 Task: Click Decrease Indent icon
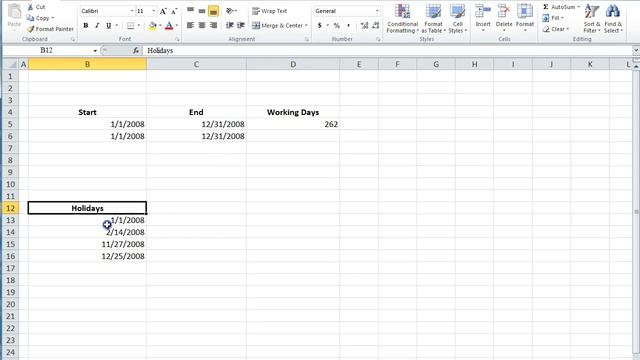tap(230, 25)
